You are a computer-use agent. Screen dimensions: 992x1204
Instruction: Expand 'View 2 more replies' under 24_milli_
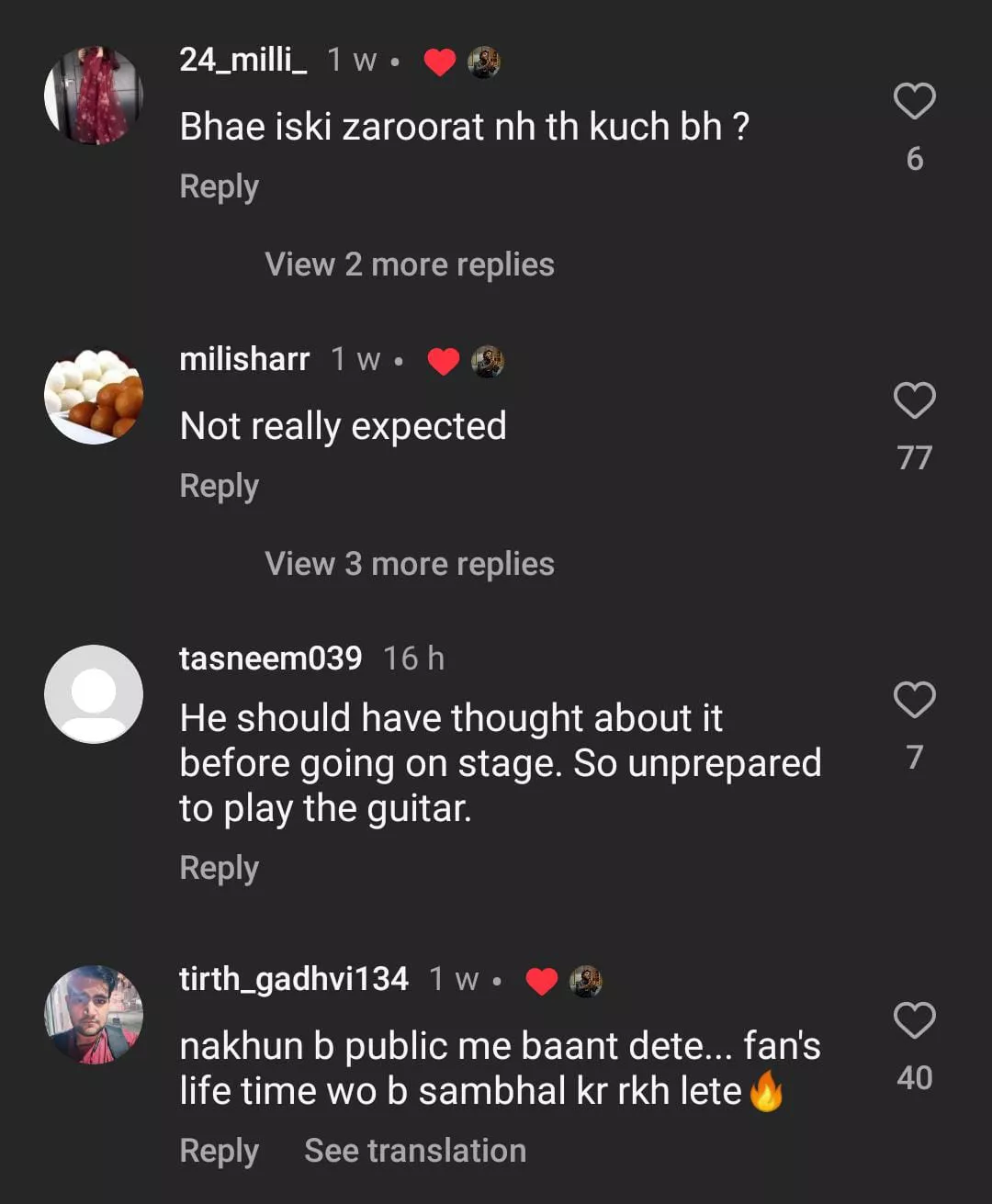click(x=410, y=264)
